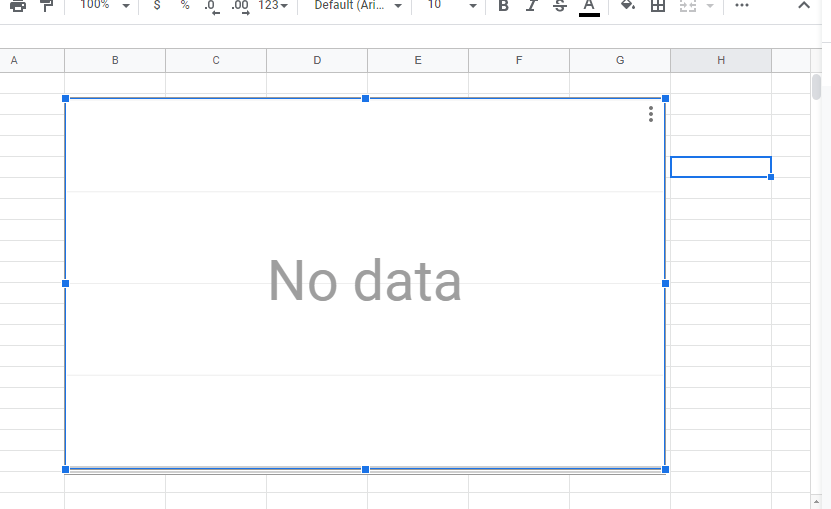Select column B header
The width and height of the screenshot is (831, 509).
click(115, 60)
